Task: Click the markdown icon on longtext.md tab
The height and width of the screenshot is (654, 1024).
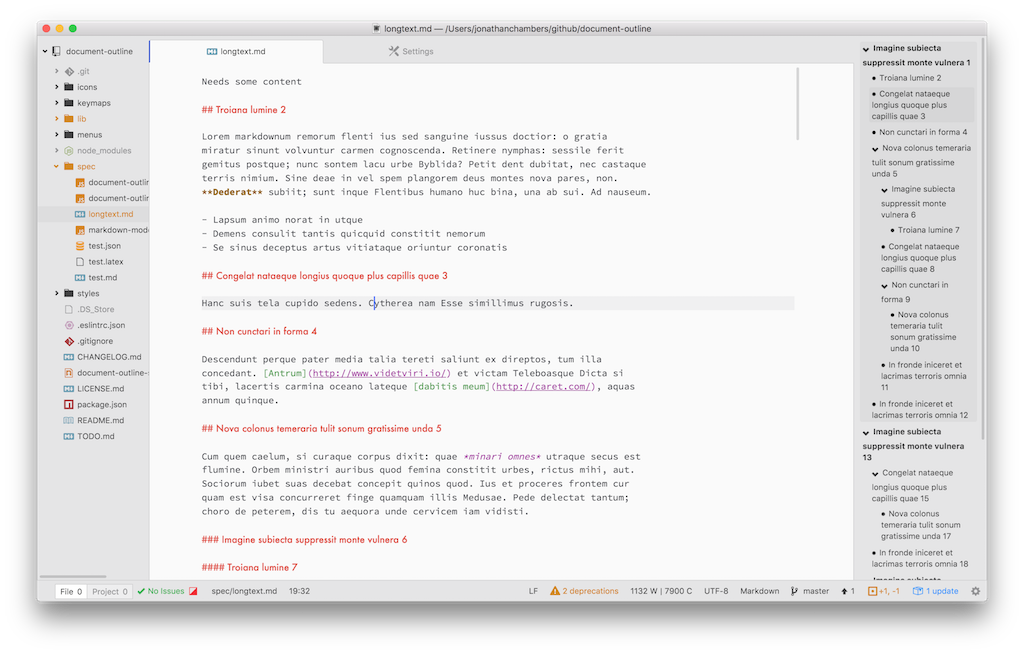Action: [212, 51]
